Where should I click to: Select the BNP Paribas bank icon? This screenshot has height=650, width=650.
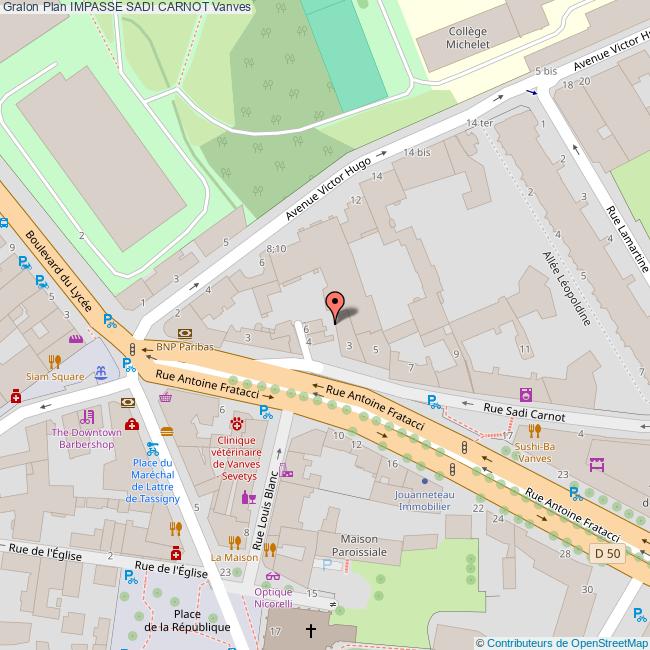185,333
